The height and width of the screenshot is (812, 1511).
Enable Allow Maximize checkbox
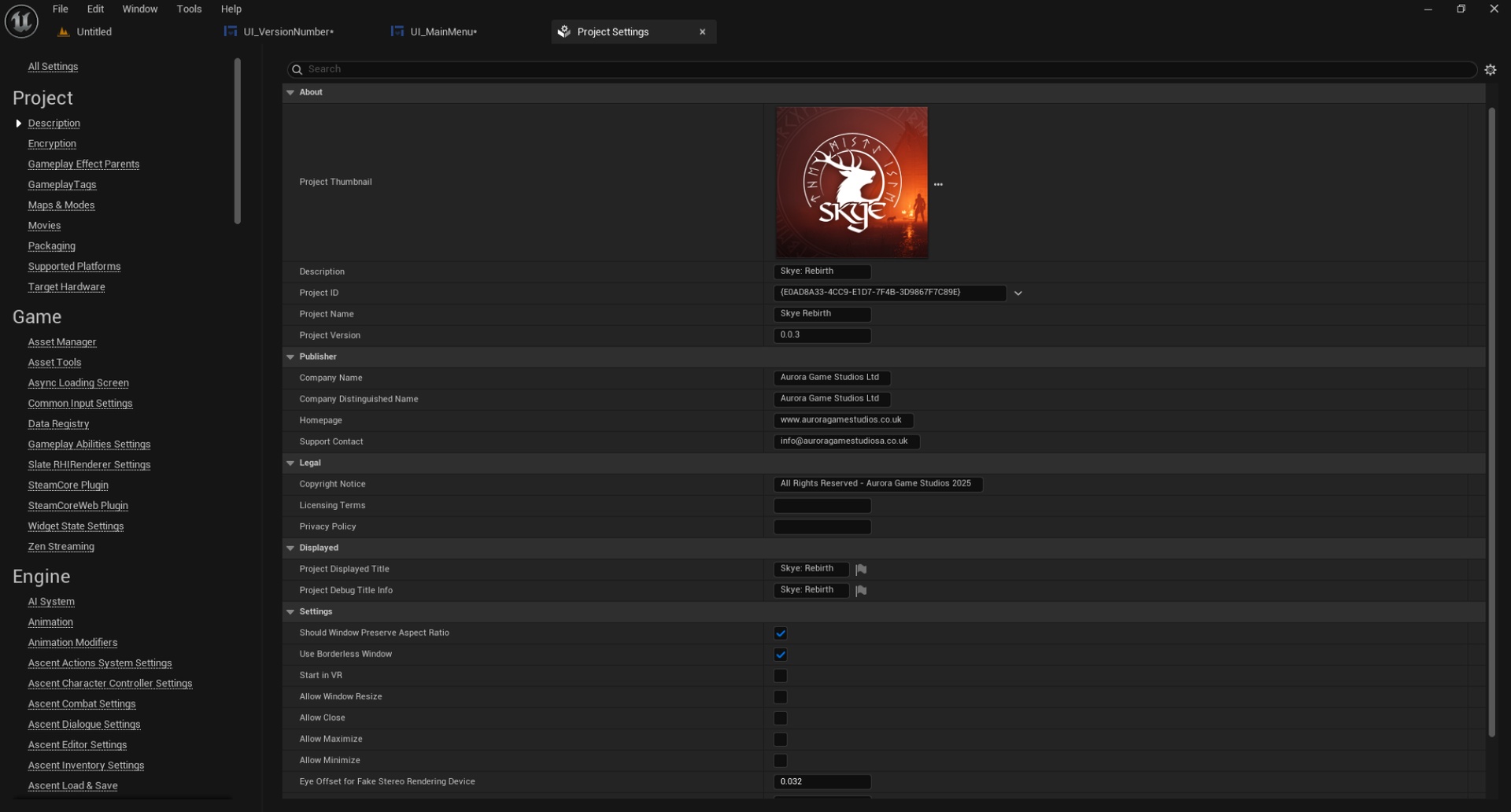tap(780, 739)
